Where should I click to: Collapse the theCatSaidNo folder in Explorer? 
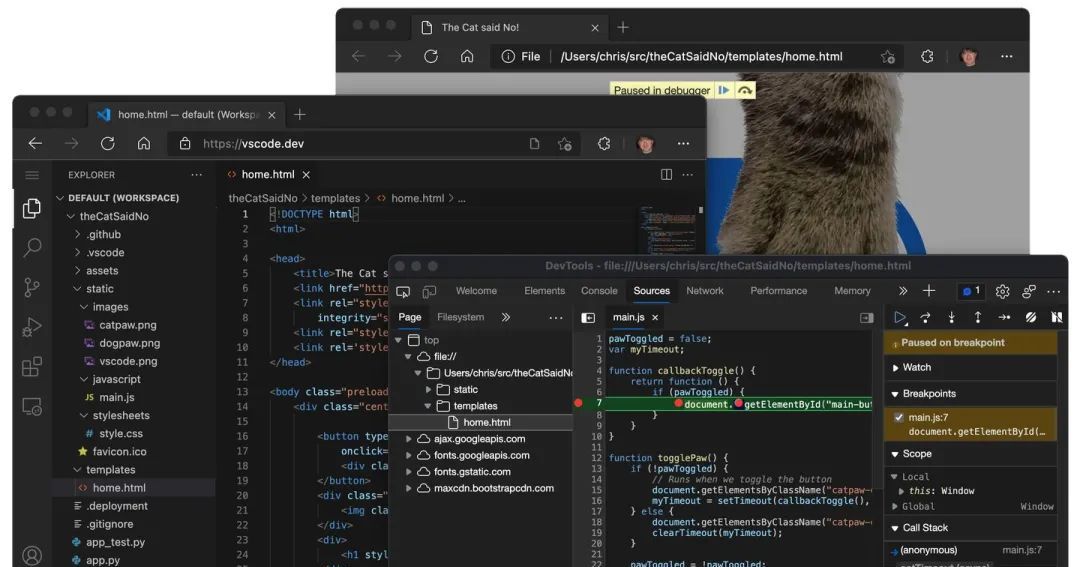(x=71, y=216)
